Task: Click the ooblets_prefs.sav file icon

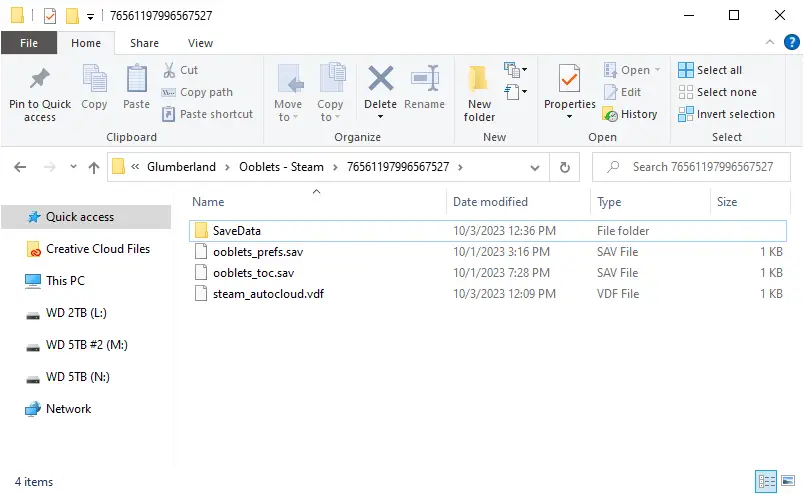Action: 201,252
